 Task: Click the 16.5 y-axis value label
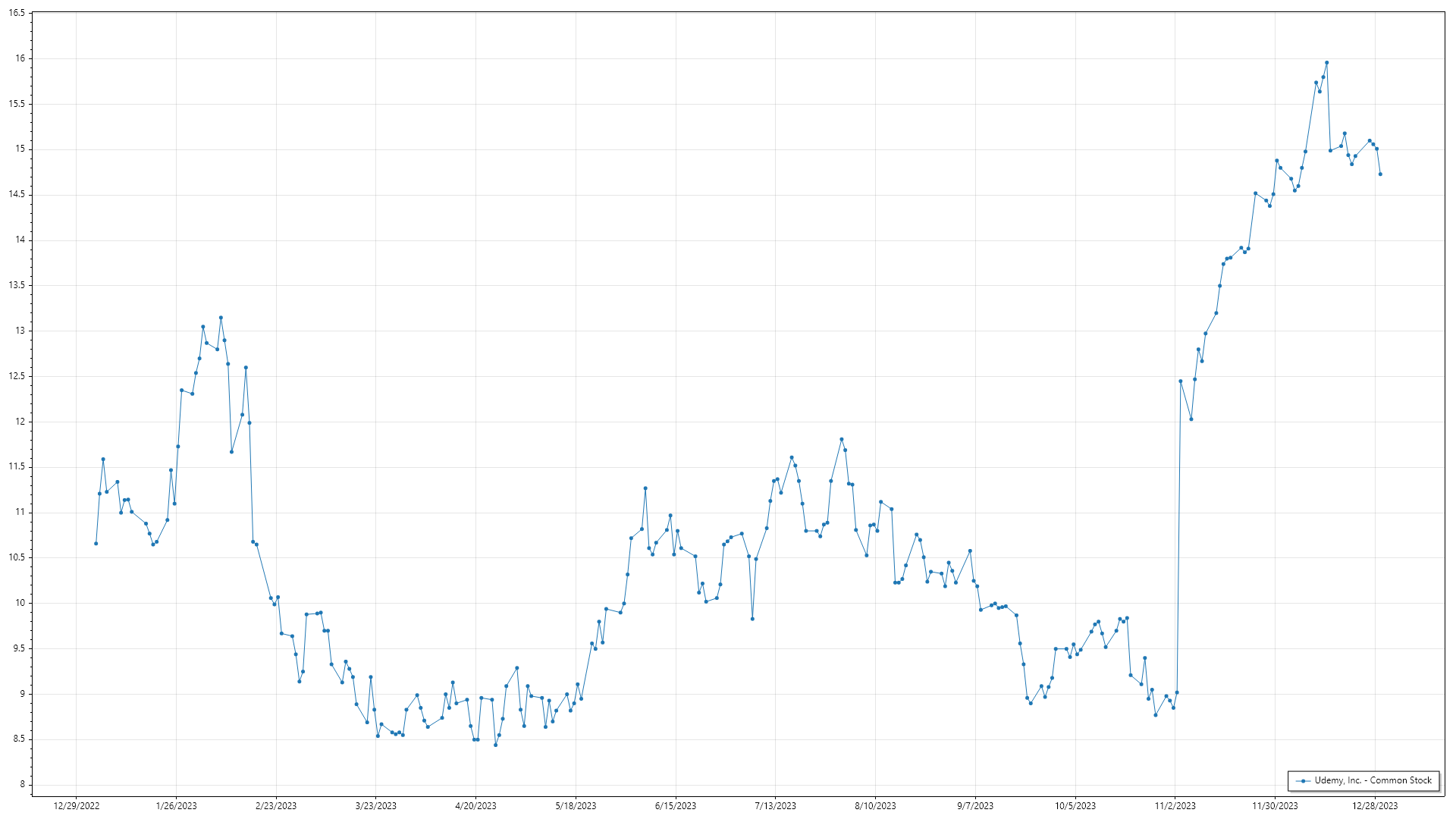(17, 14)
